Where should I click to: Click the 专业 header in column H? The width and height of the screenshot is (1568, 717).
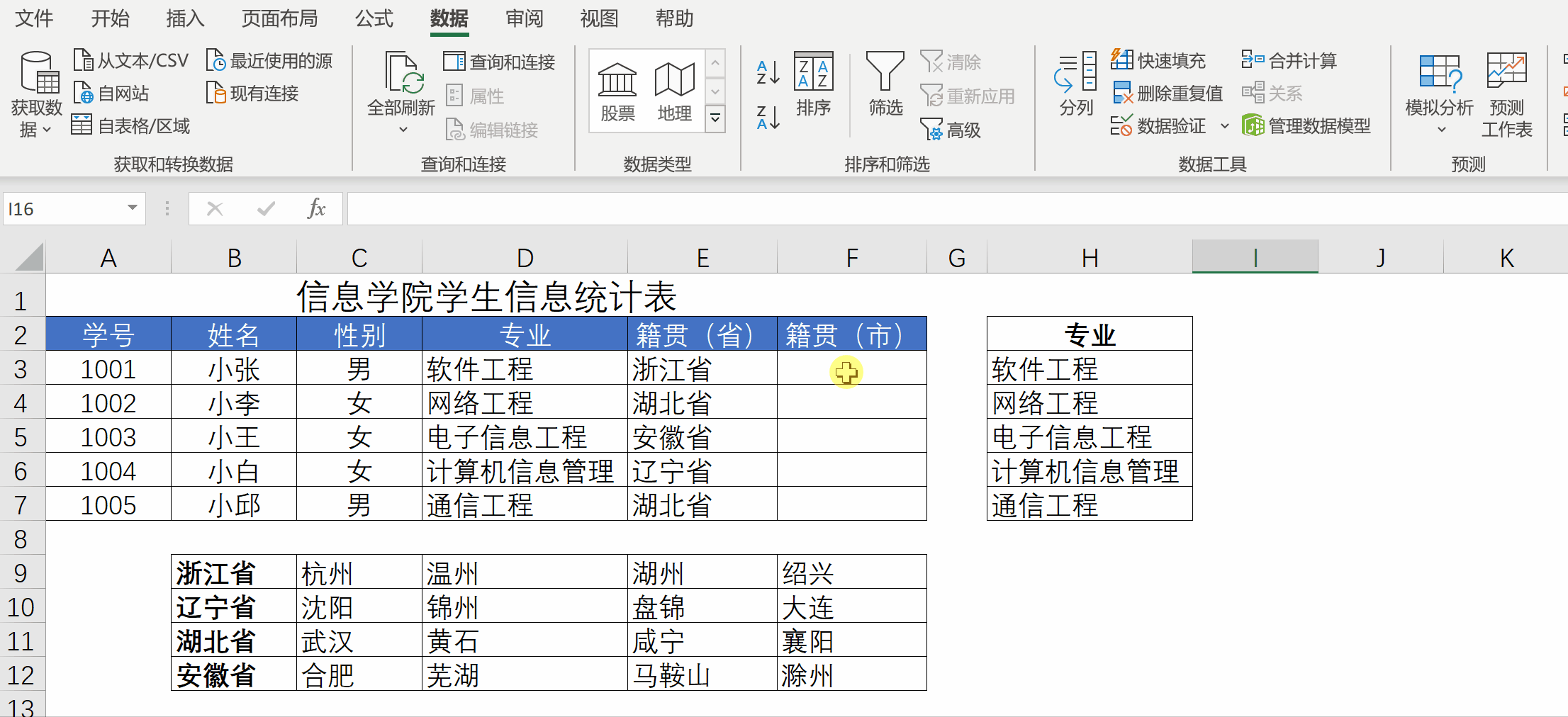pyautogui.click(x=1090, y=334)
